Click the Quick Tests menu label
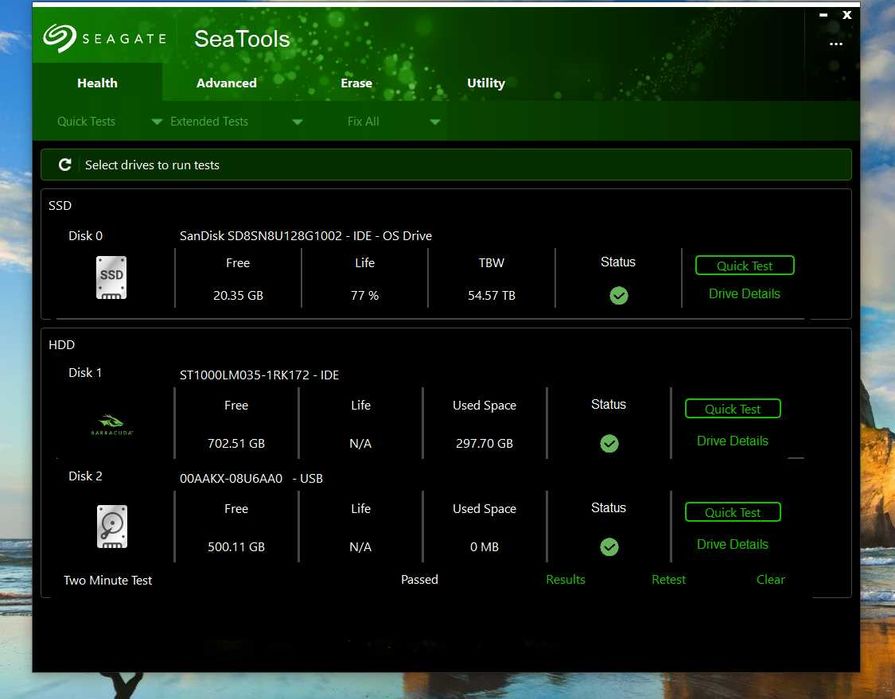 (86, 122)
